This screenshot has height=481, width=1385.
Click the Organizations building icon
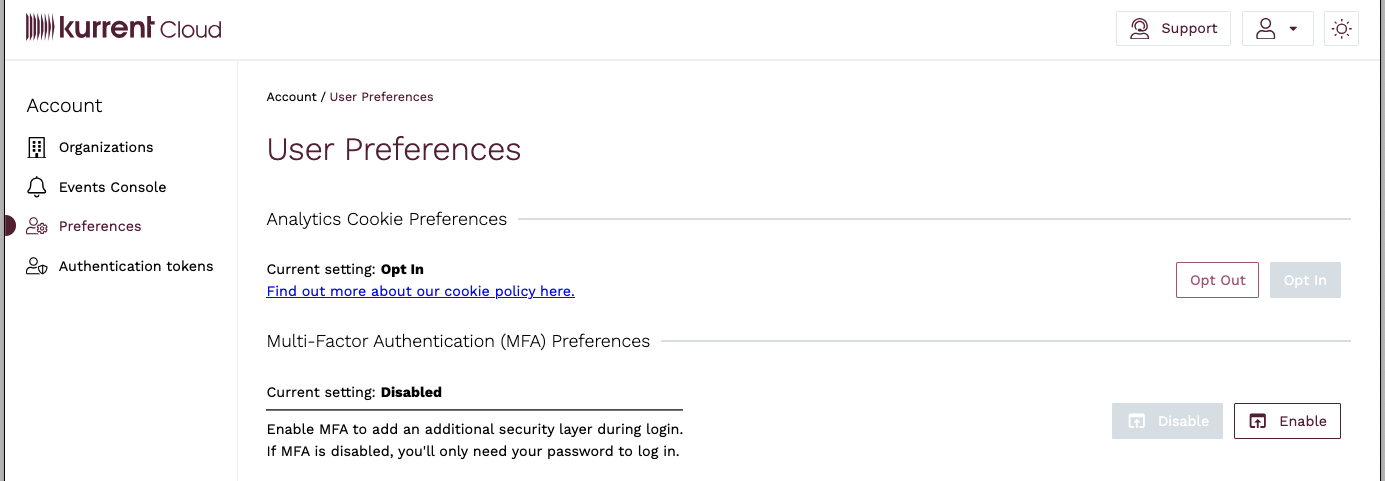(x=37, y=148)
